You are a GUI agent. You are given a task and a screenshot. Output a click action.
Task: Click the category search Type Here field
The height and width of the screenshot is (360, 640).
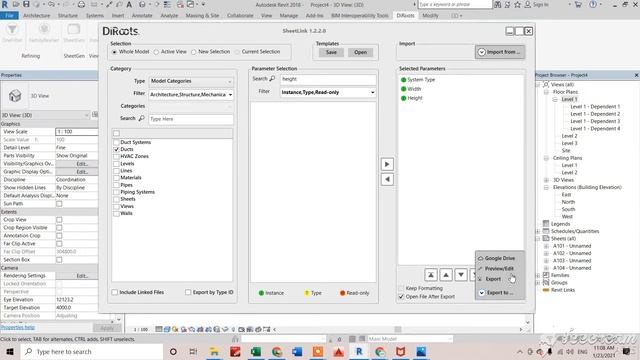click(x=191, y=119)
